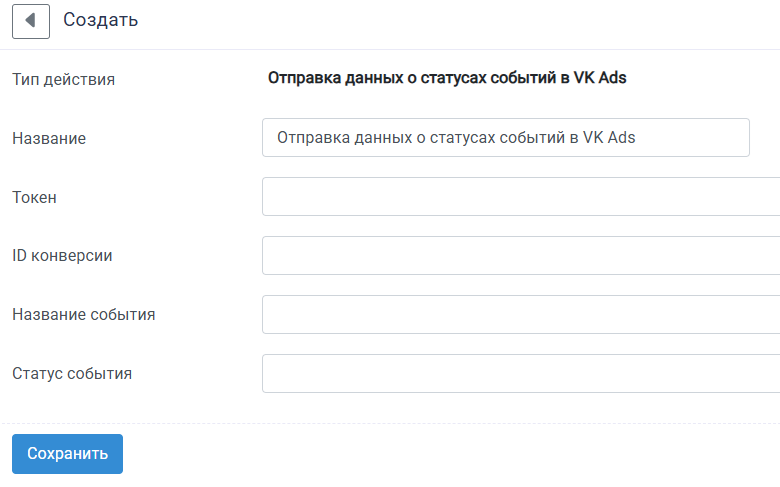780x487 pixels.
Task: Click the ID конверсии label
Action: (x=62, y=256)
